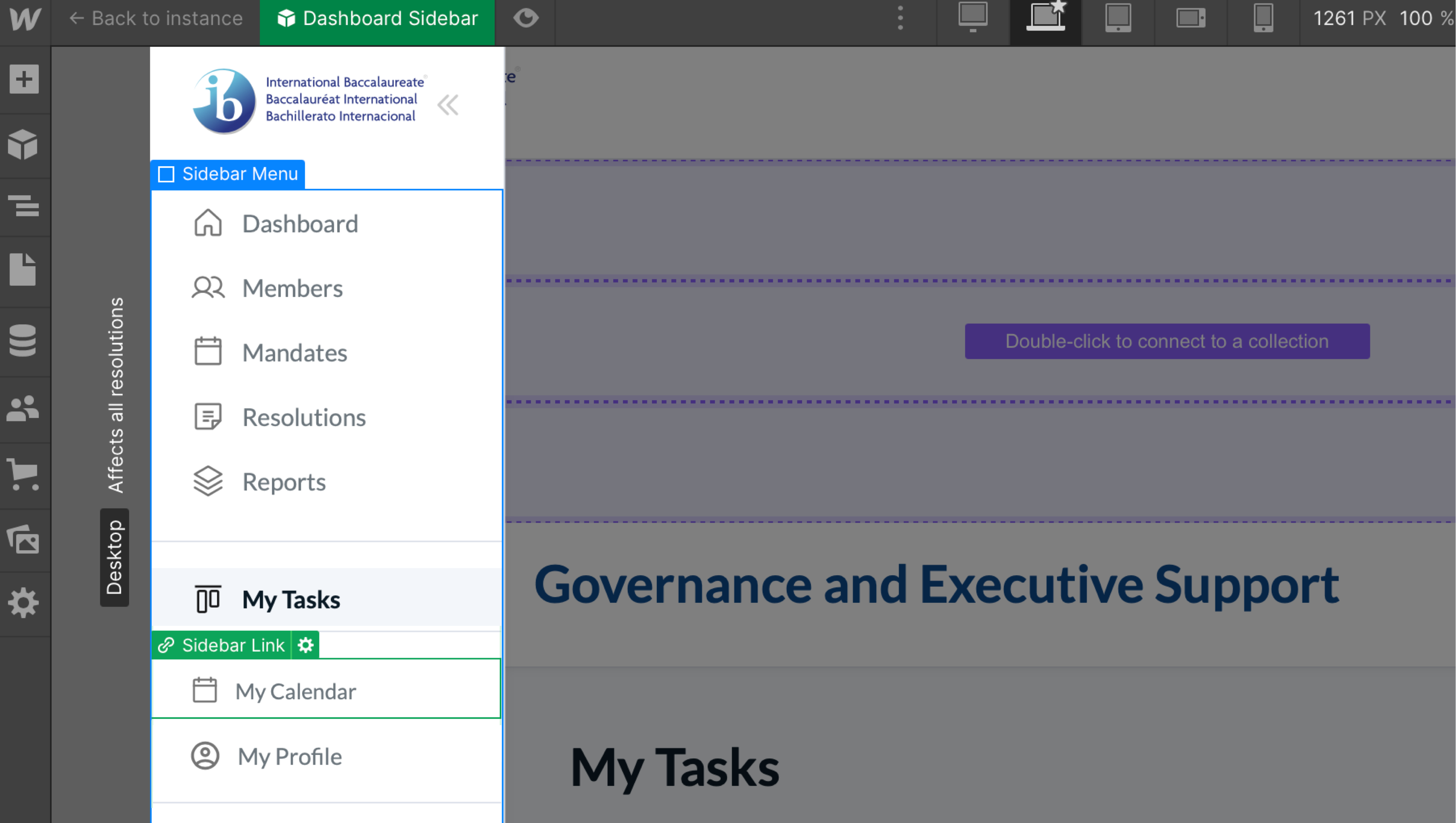Click Back to instance
Viewport: 1456px width, 823px height.
coord(156,18)
